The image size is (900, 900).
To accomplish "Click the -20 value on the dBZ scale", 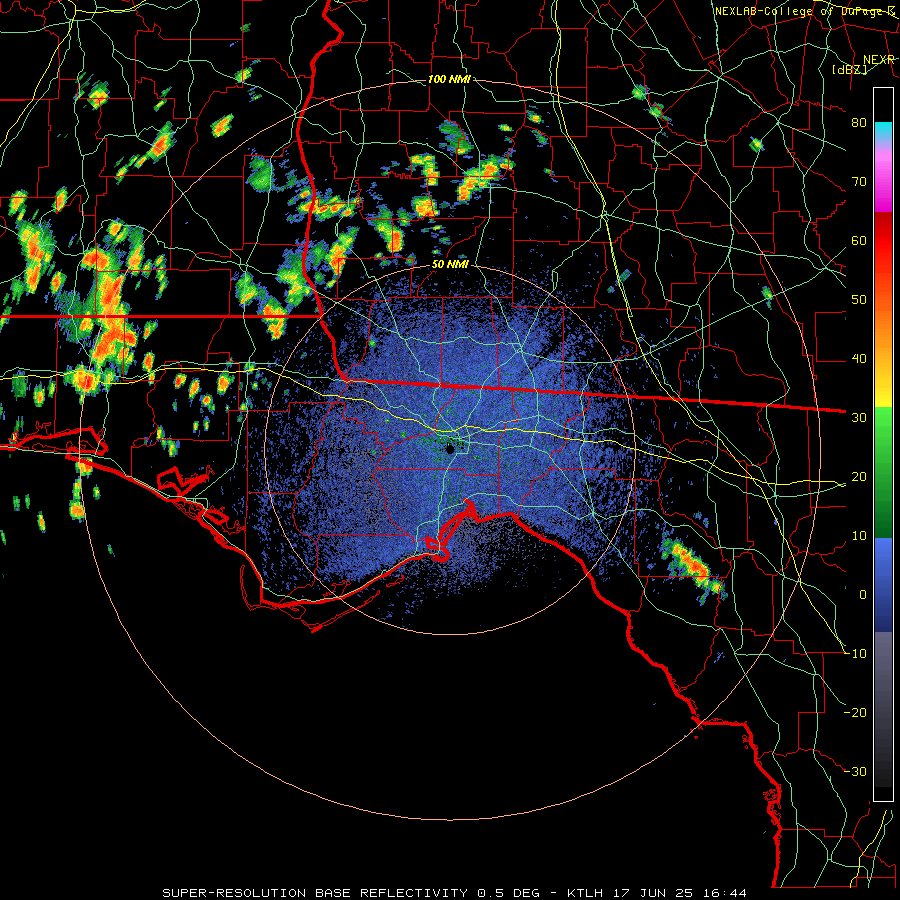I will 856,712.
